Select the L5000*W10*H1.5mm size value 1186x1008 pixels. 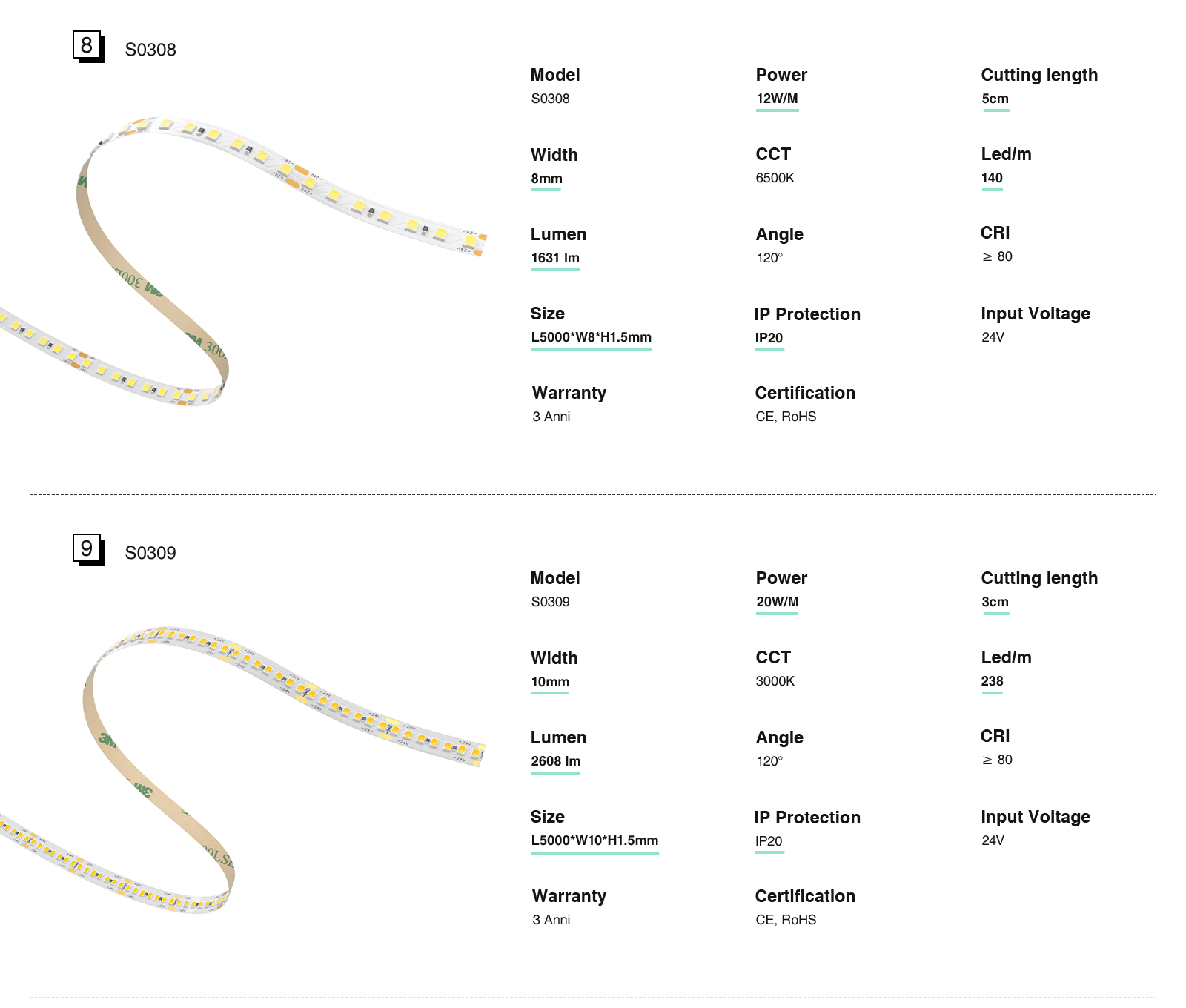[x=594, y=840]
